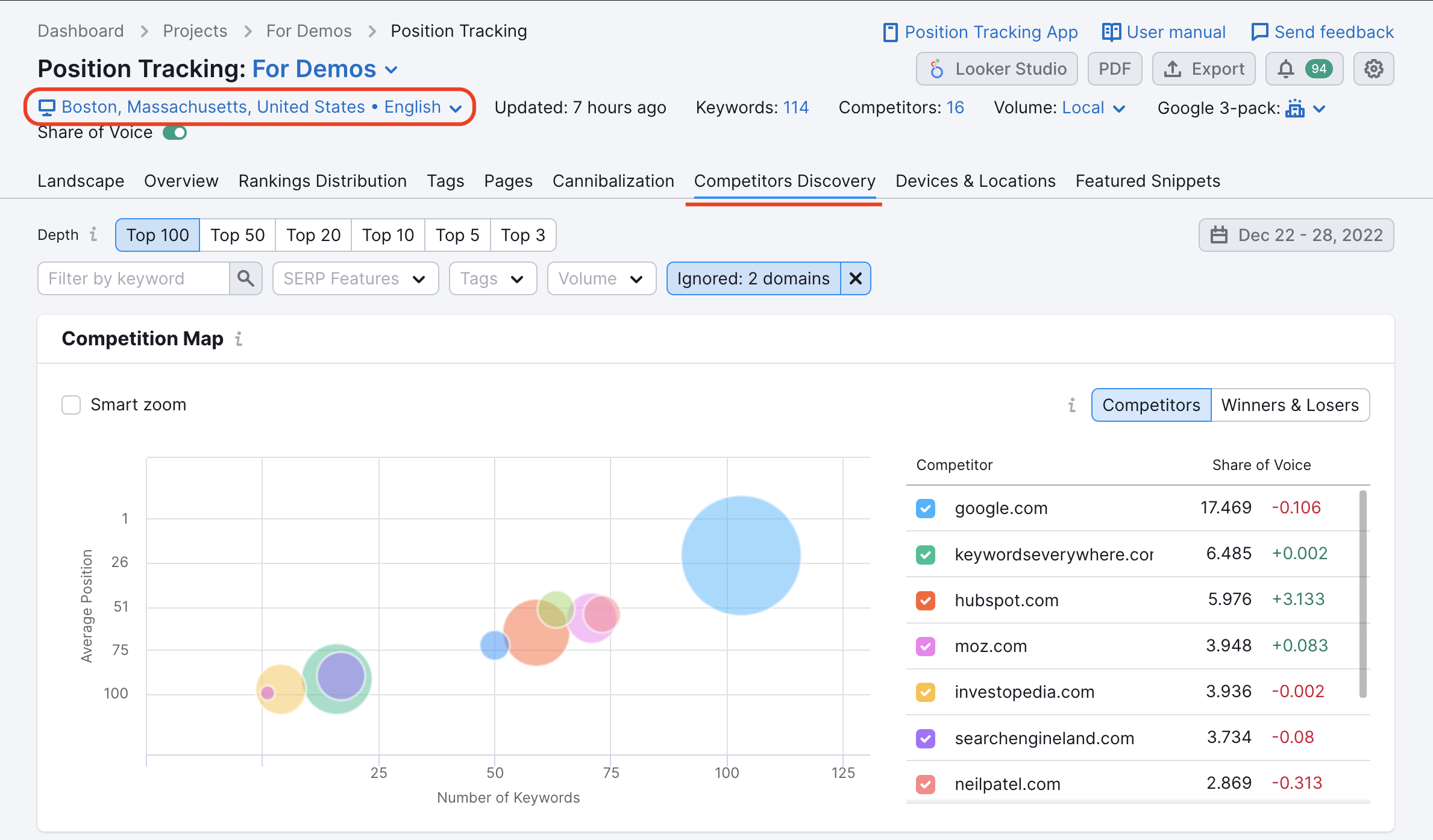The width and height of the screenshot is (1433, 840).
Task: Click the Keywords 114 count link
Action: (795, 107)
